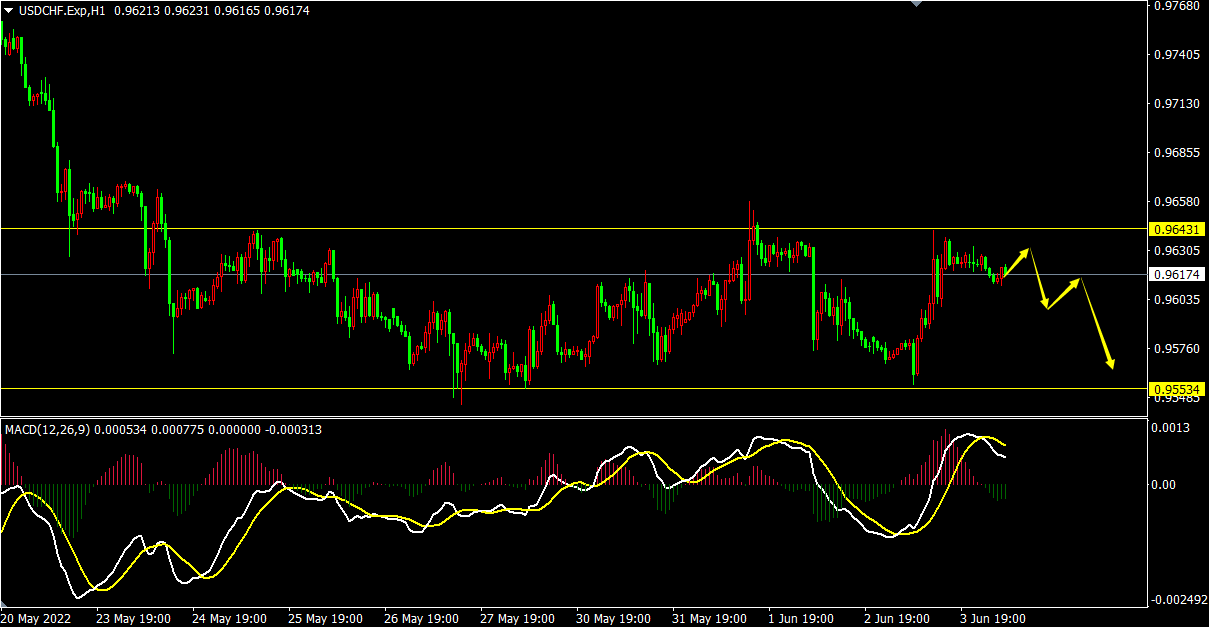
Task: Click the yellow 0.96431 price tag
Action: point(1176,229)
